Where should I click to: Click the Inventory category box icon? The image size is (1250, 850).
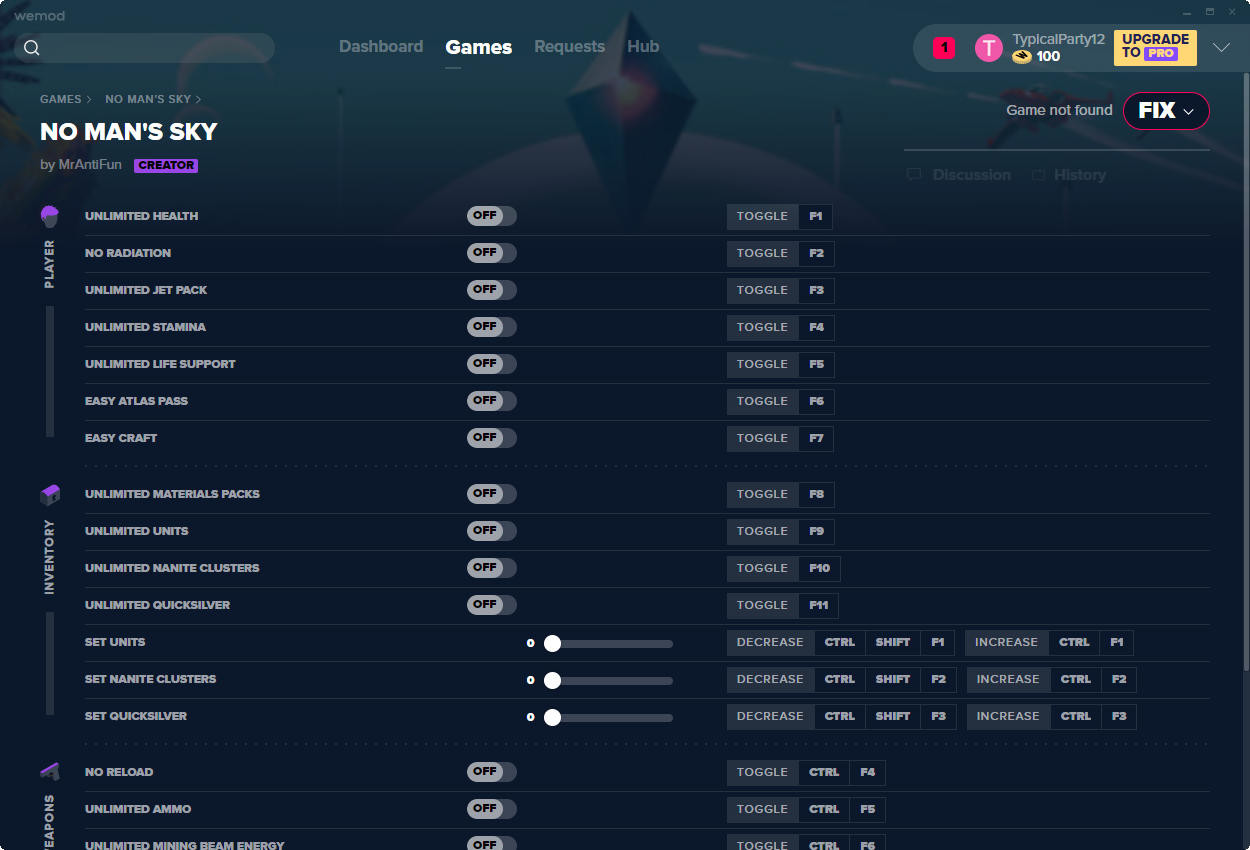pos(50,495)
